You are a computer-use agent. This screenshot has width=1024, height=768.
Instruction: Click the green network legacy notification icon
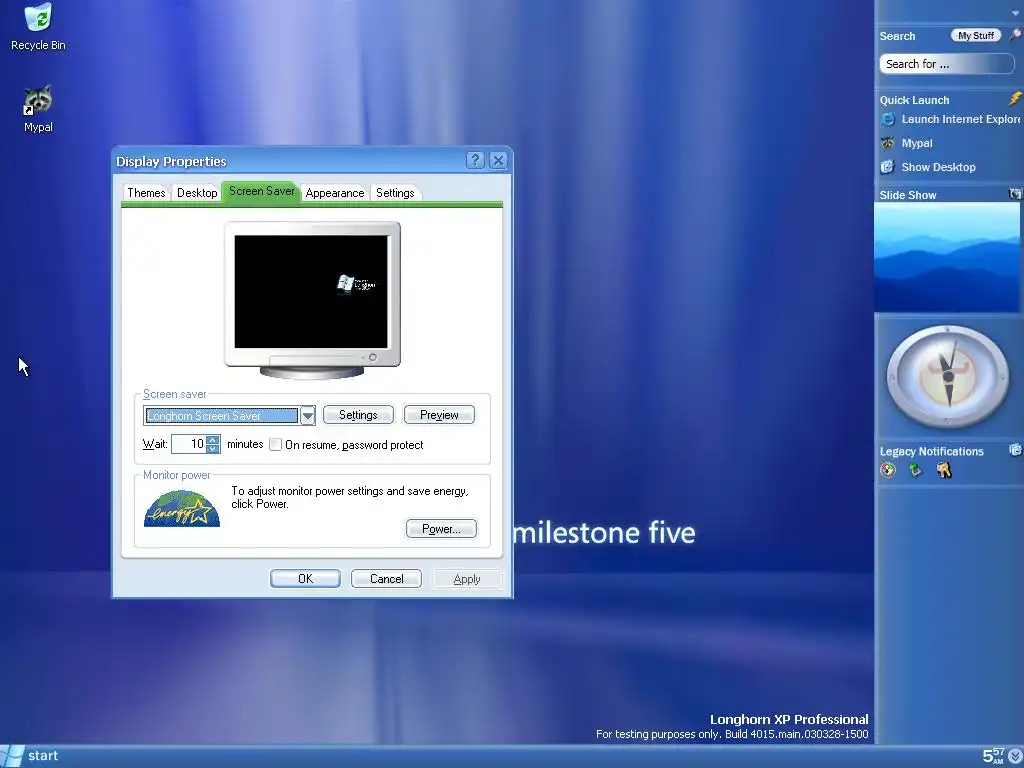(x=916, y=470)
